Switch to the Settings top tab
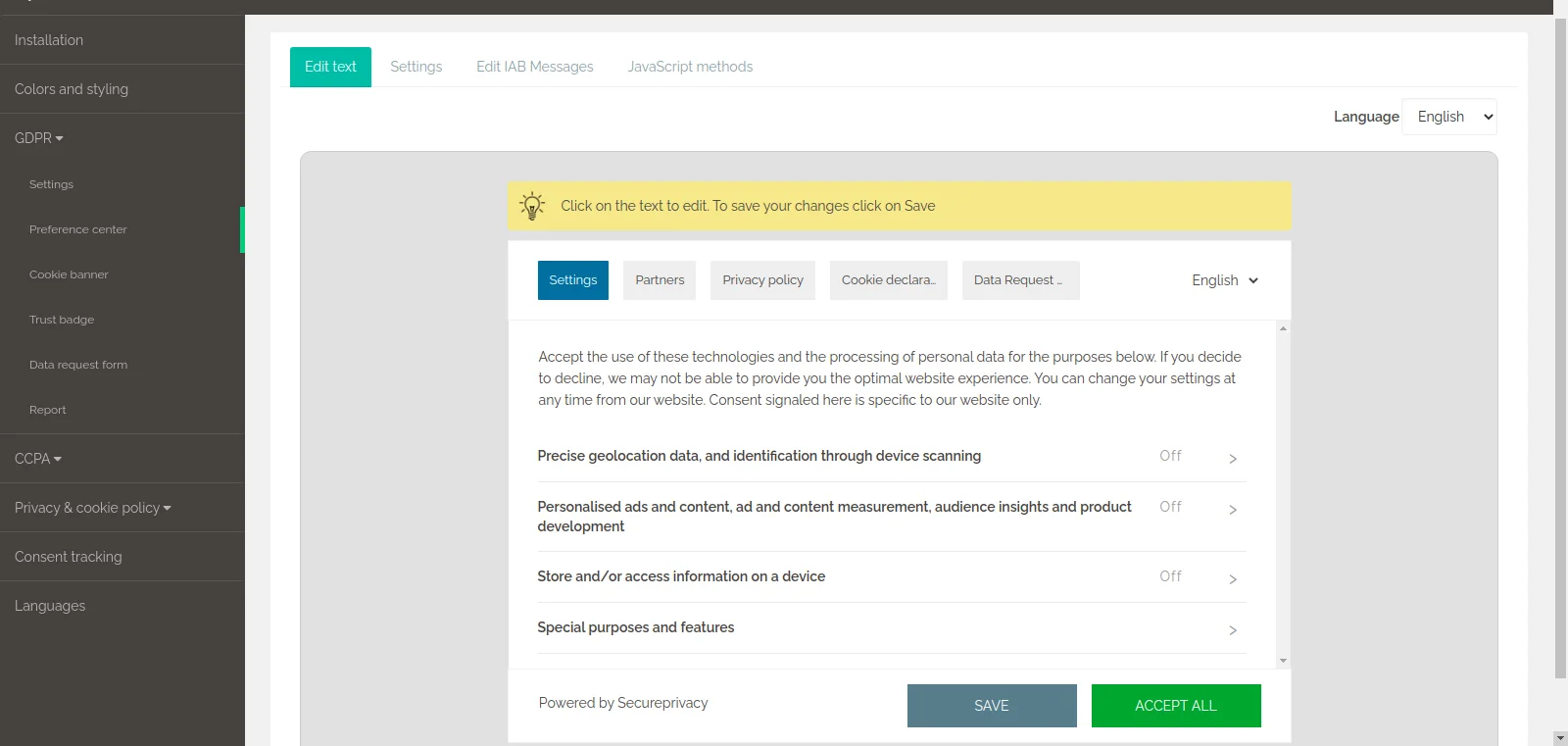Viewport: 1568px width, 746px height. (x=416, y=67)
